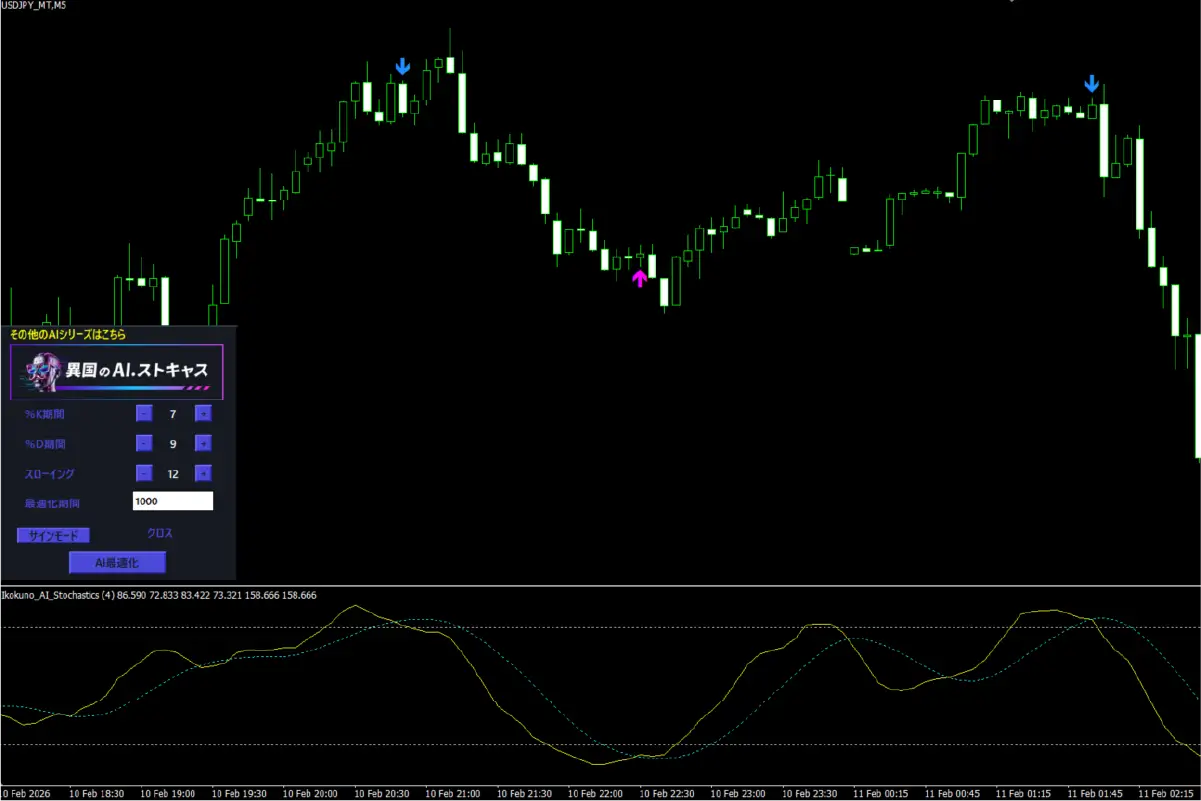The width and height of the screenshot is (1201, 801).
Task: Toggle the サインモード button
Action: click(54, 535)
